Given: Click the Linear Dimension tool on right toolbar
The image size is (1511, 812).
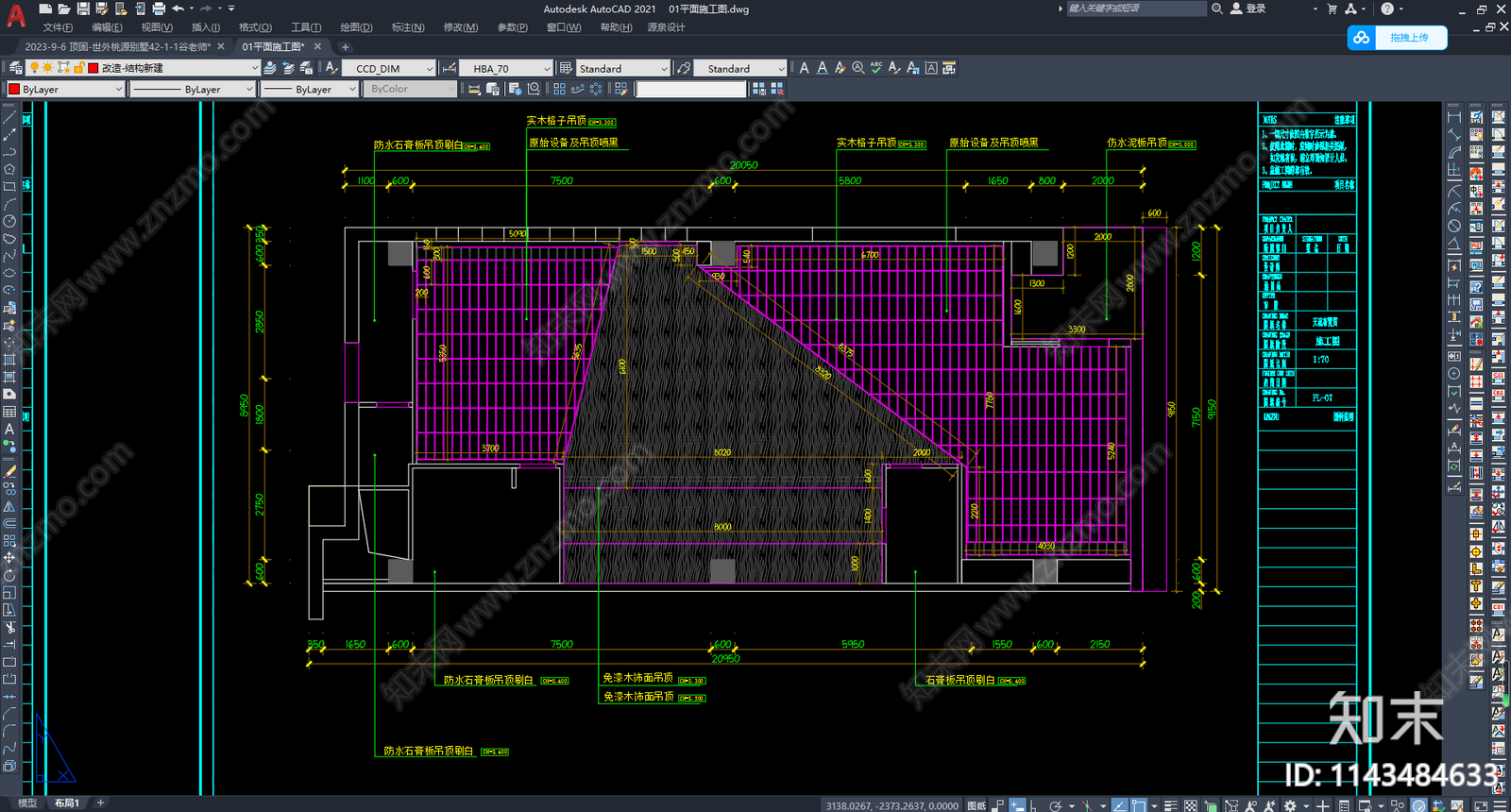Looking at the screenshot, I should tap(1454, 118).
